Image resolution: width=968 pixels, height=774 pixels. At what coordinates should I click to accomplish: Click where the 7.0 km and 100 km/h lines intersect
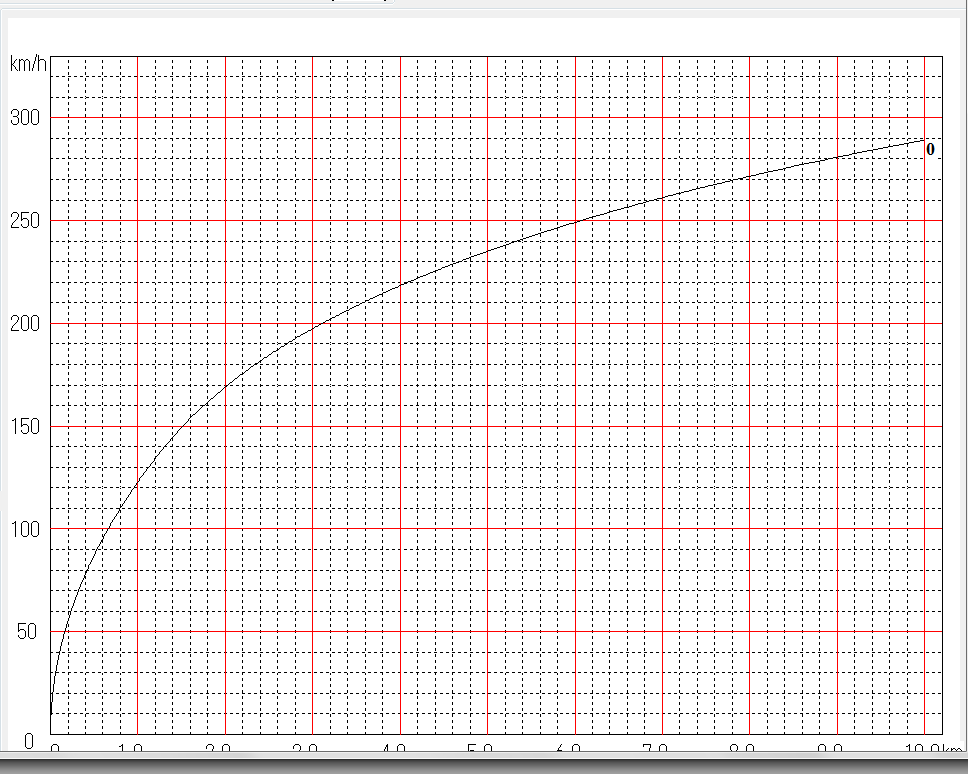click(x=663, y=529)
